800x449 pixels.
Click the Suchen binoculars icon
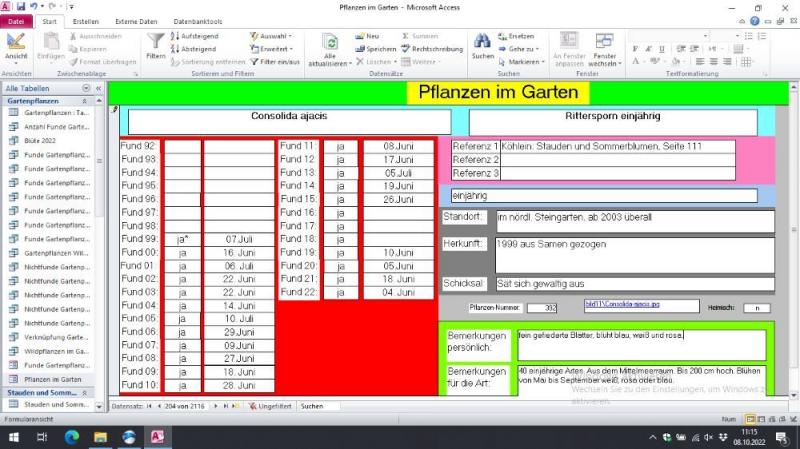pos(482,43)
